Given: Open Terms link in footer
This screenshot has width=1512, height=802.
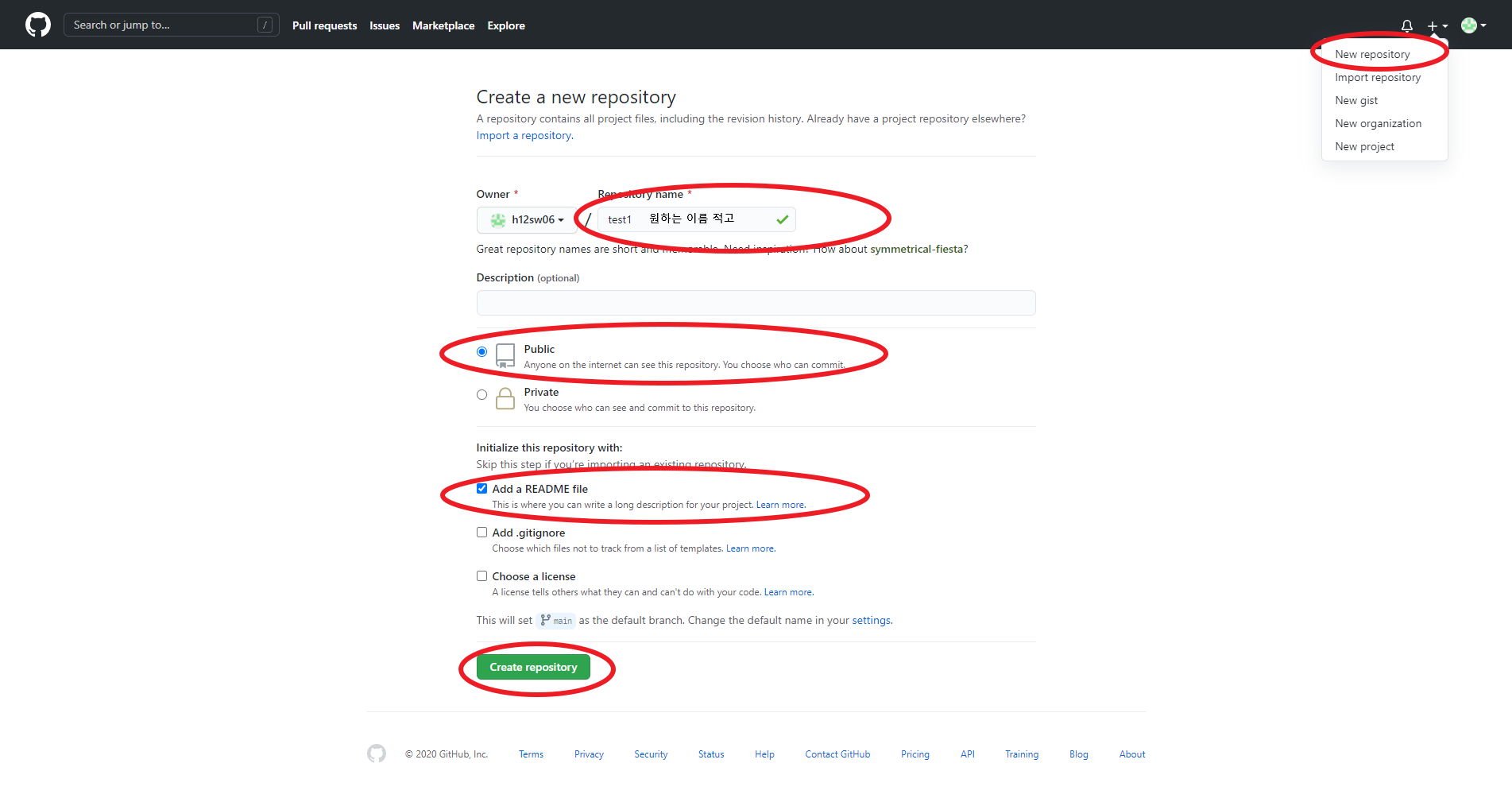Looking at the screenshot, I should 531,754.
